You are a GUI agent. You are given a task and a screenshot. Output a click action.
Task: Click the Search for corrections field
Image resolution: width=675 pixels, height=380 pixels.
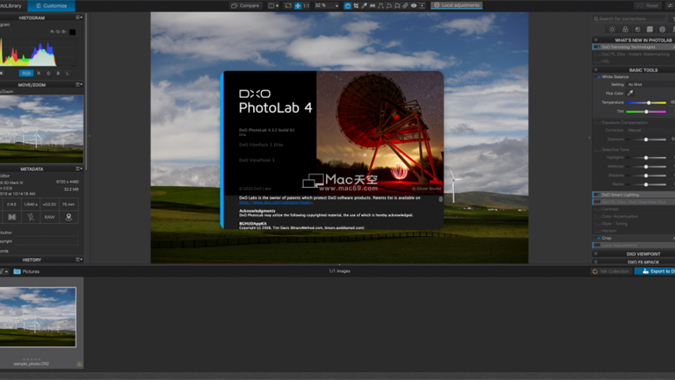tap(629, 19)
